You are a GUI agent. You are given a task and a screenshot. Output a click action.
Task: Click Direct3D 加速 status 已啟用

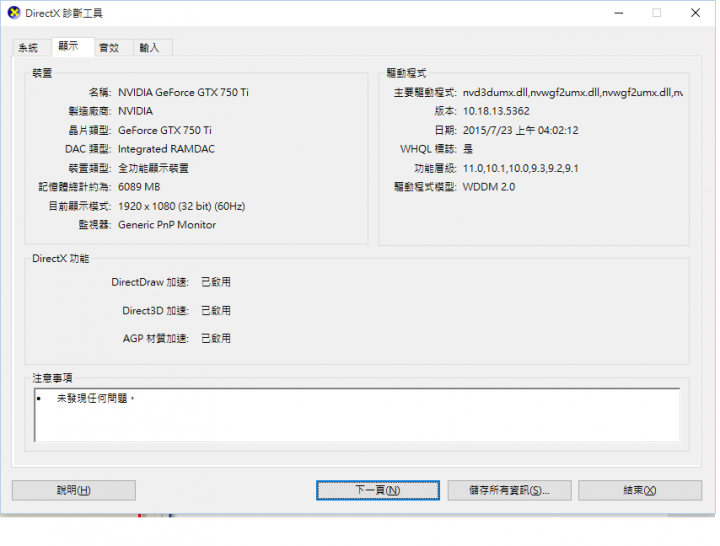tap(216, 310)
